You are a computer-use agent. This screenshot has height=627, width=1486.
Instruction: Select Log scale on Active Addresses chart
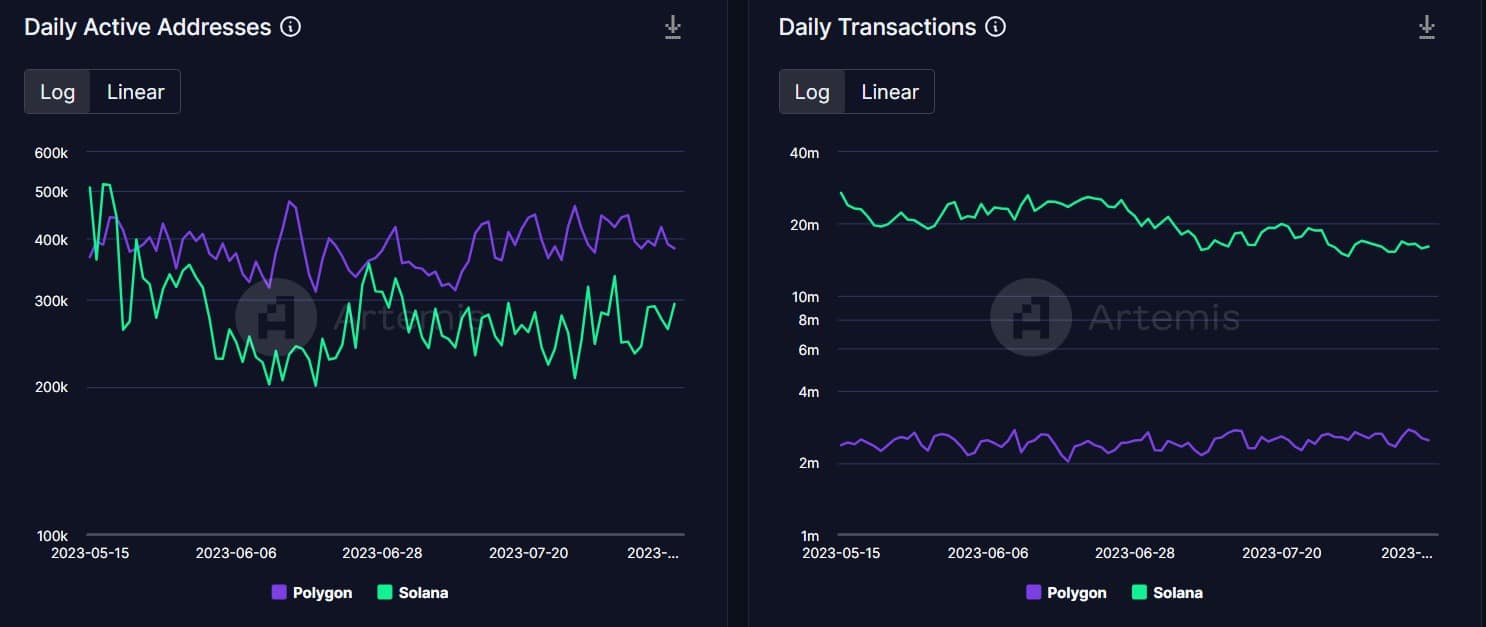click(58, 92)
